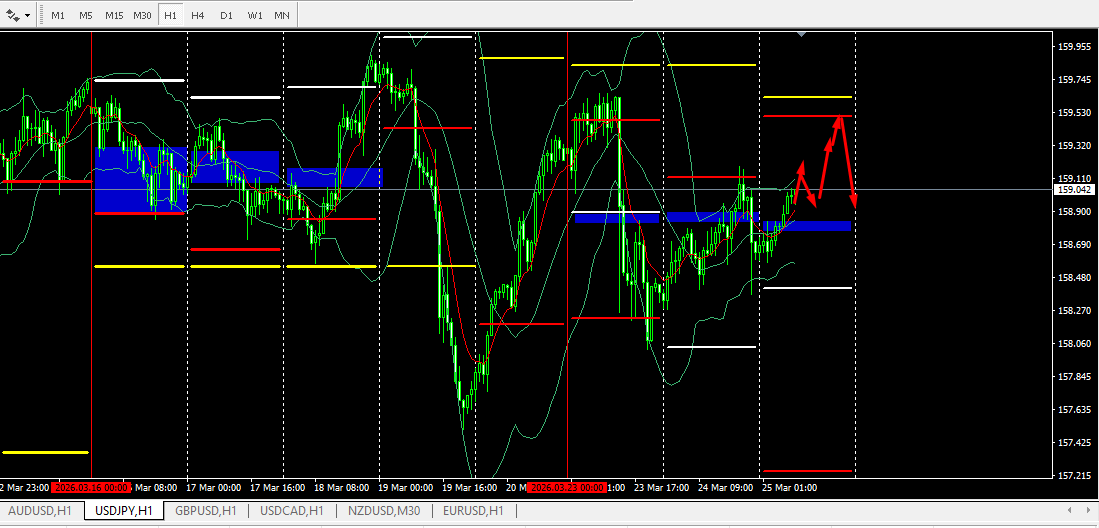Click the 24 Mar 09:00 time label
The image size is (1099, 528).
click(x=725, y=487)
